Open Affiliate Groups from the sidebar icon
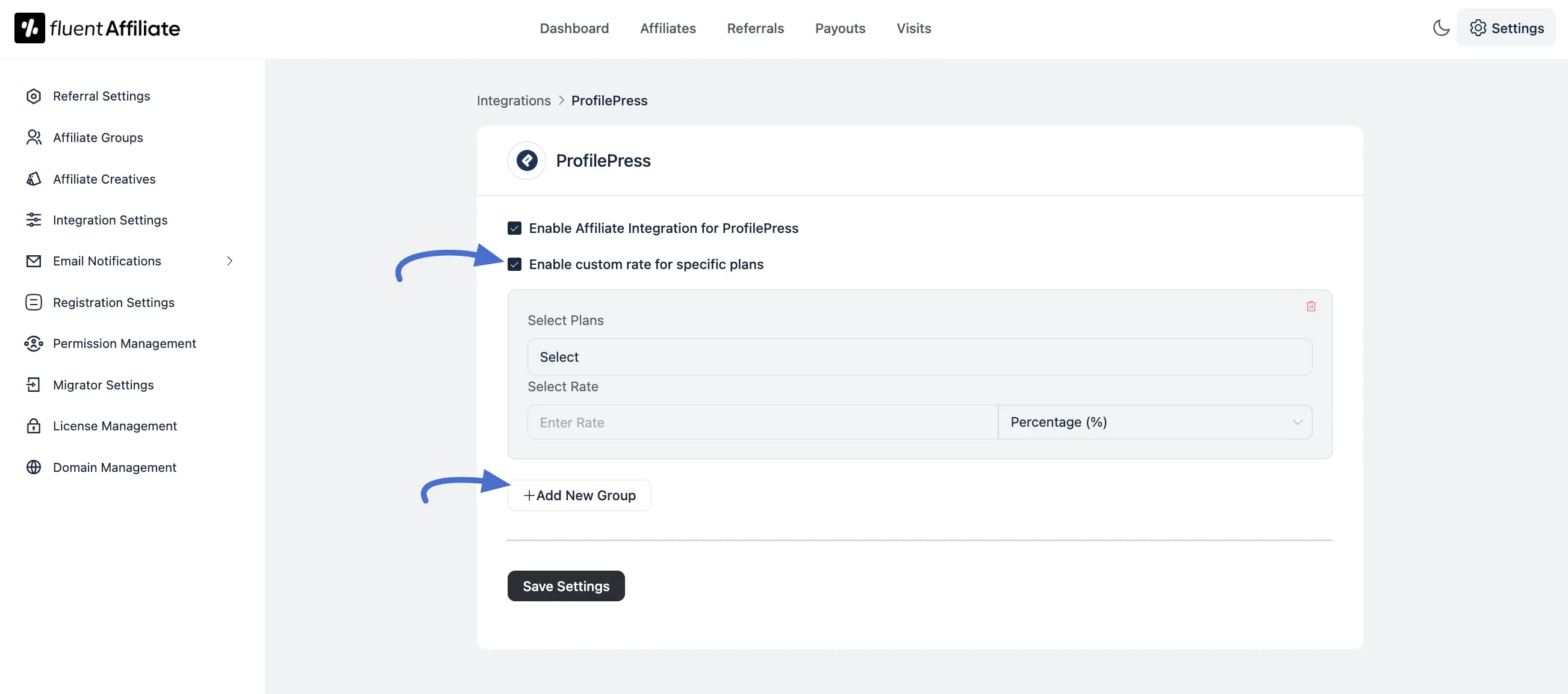The height and width of the screenshot is (694, 1568). [x=34, y=137]
